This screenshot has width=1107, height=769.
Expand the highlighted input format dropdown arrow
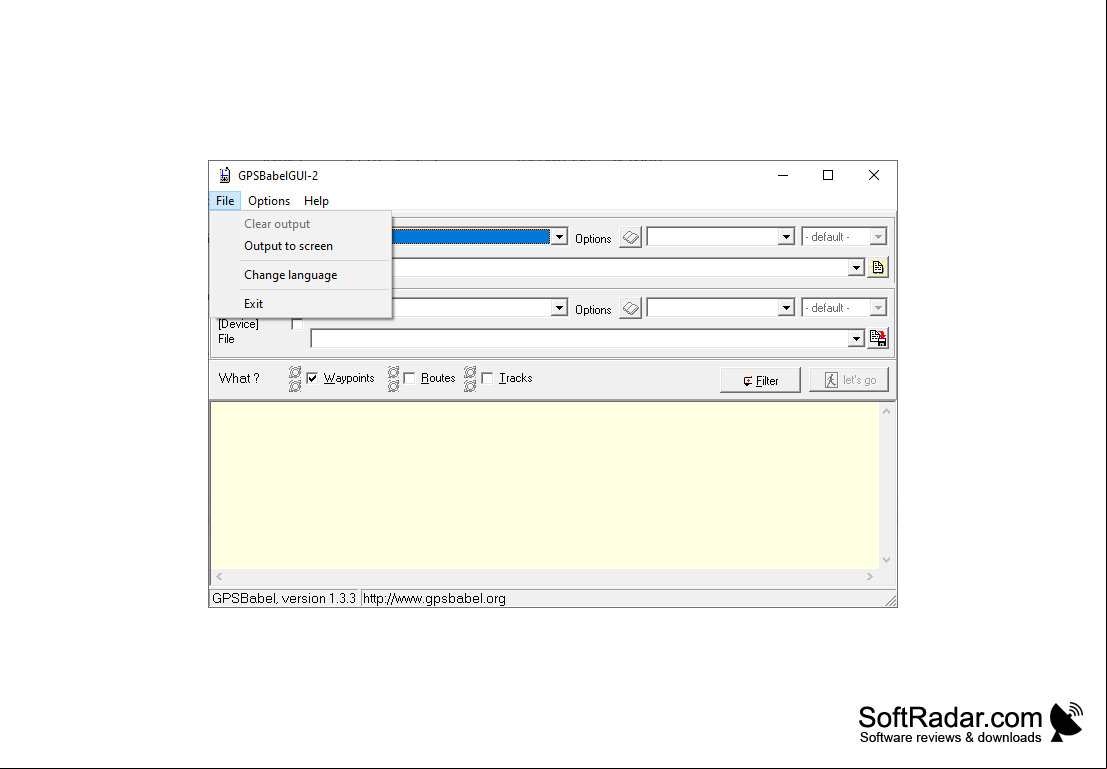(x=559, y=237)
